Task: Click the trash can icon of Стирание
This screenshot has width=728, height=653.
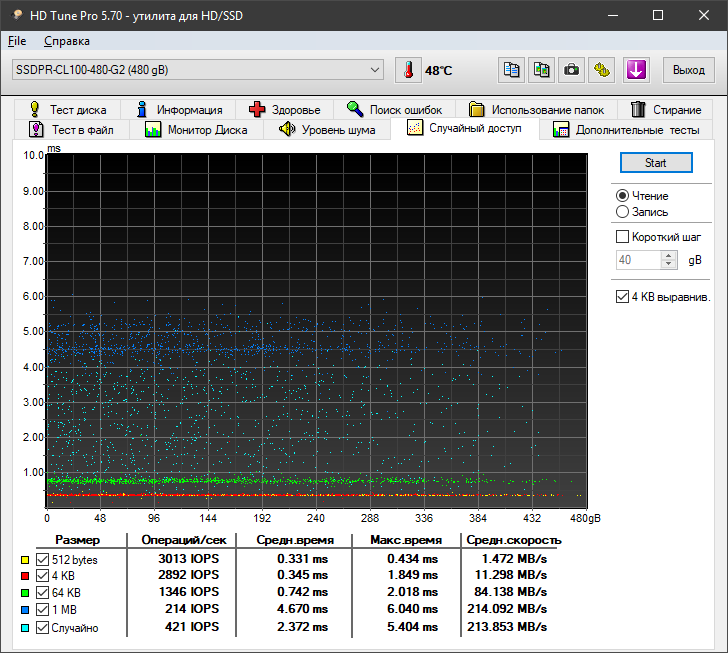Action: pyautogui.click(x=638, y=110)
